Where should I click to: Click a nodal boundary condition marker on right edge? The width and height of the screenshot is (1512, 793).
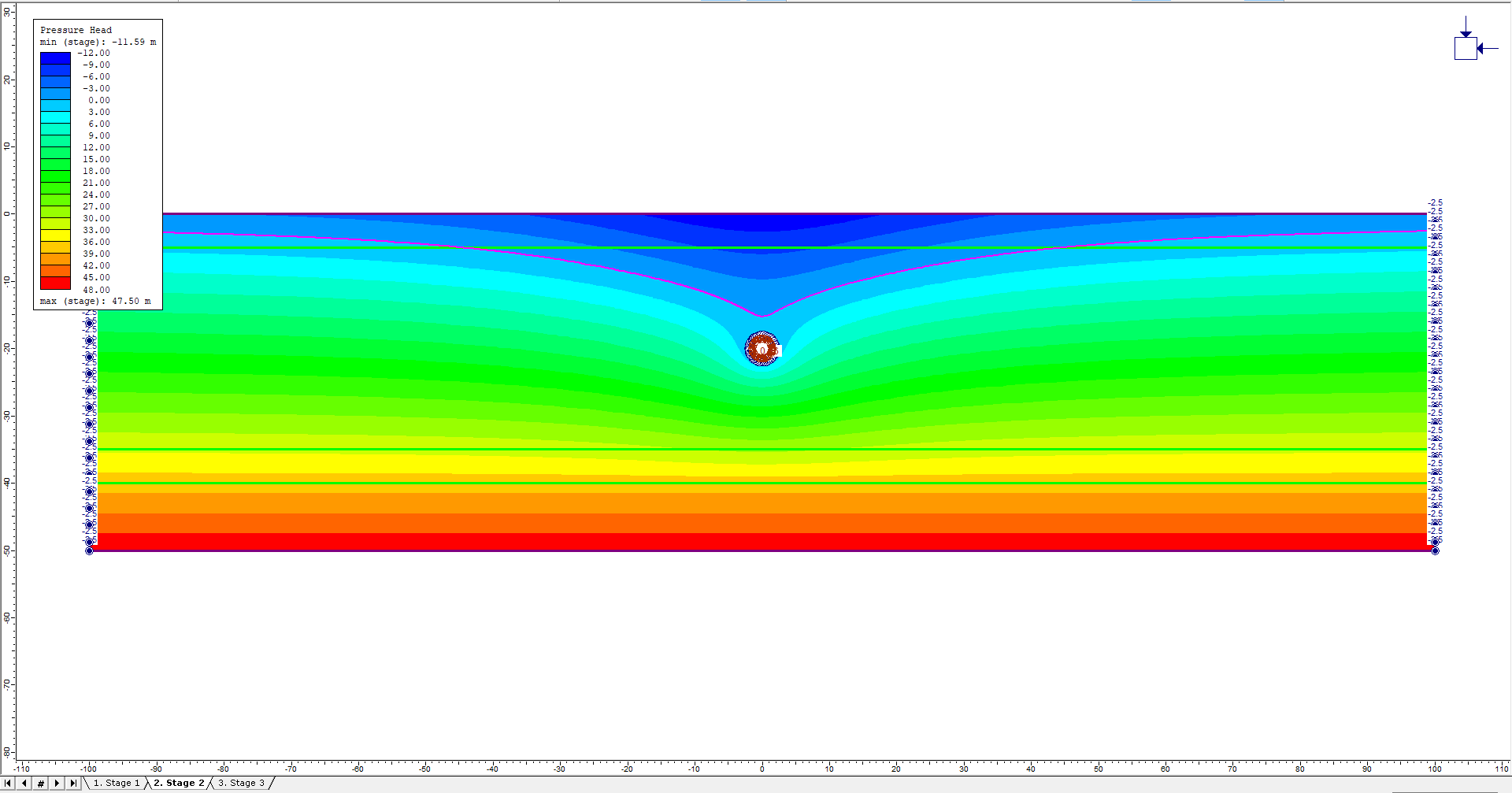point(1436,542)
